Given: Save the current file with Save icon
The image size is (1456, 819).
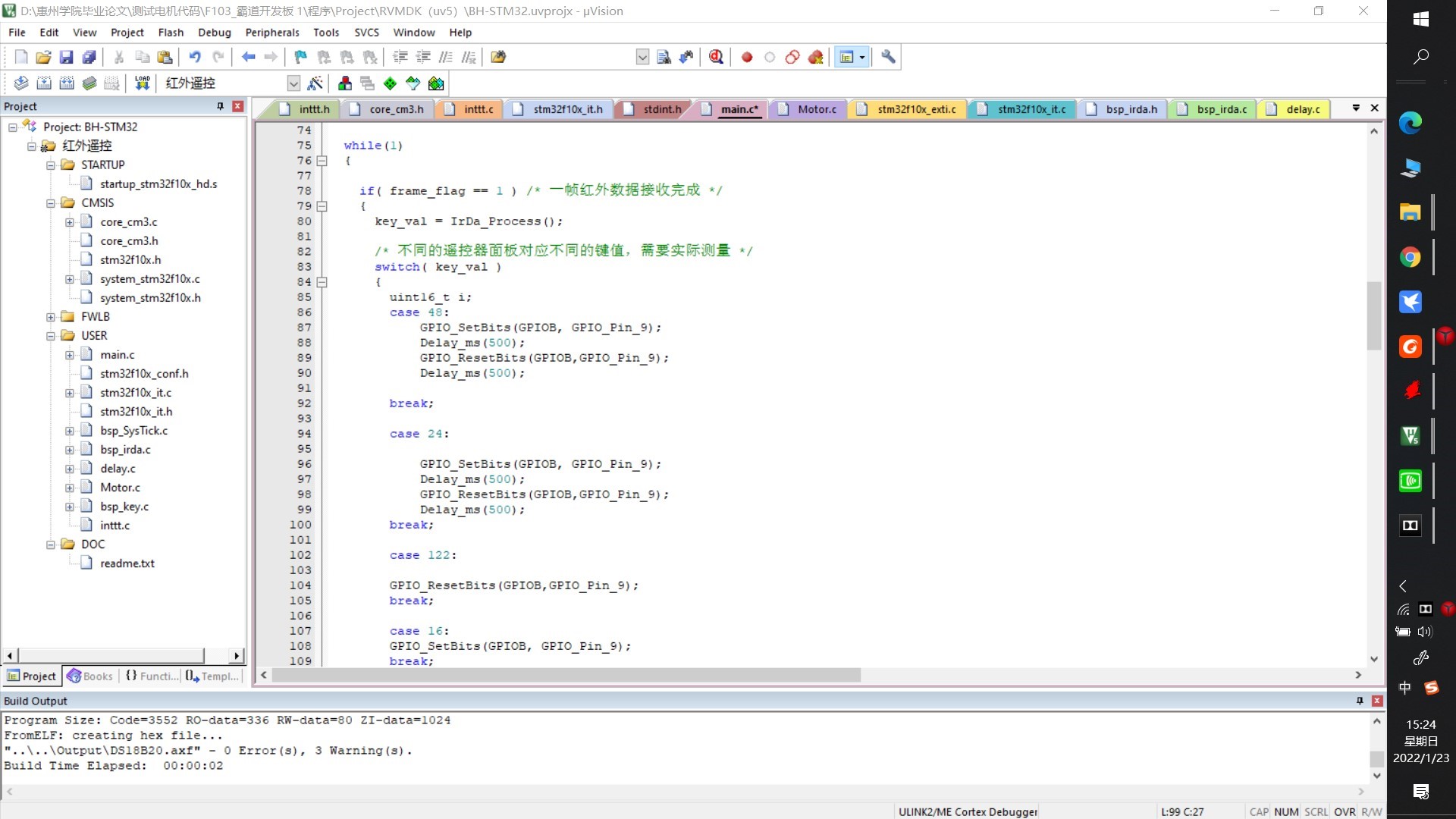Looking at the screenshot, I should point(66,57).
